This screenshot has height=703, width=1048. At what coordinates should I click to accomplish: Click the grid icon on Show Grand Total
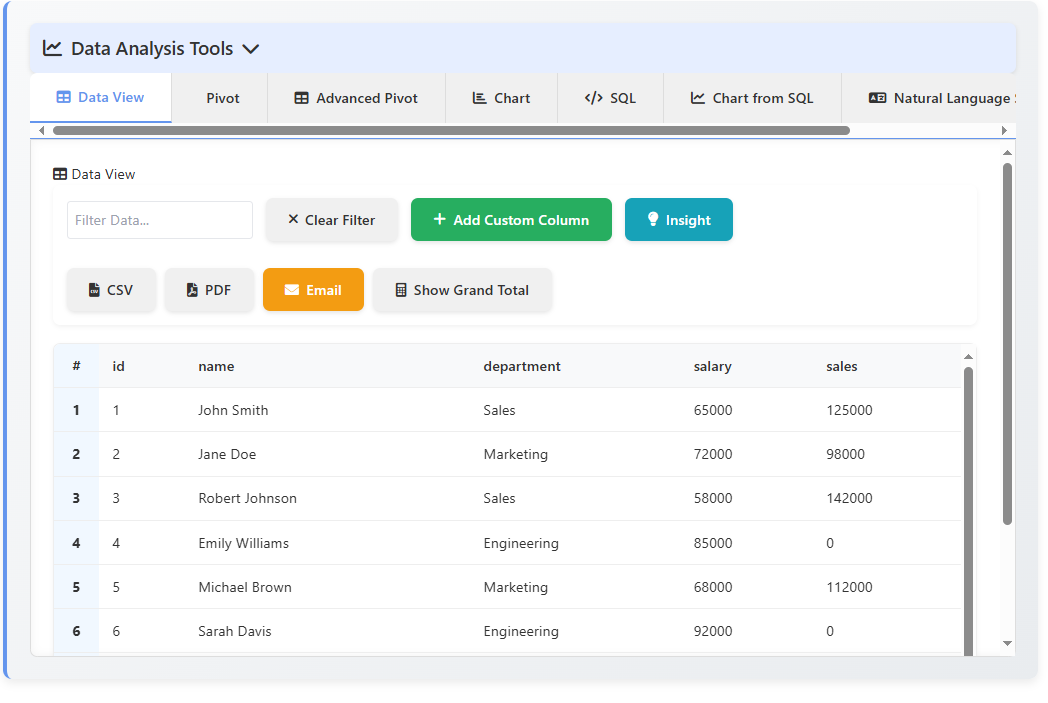403,290
